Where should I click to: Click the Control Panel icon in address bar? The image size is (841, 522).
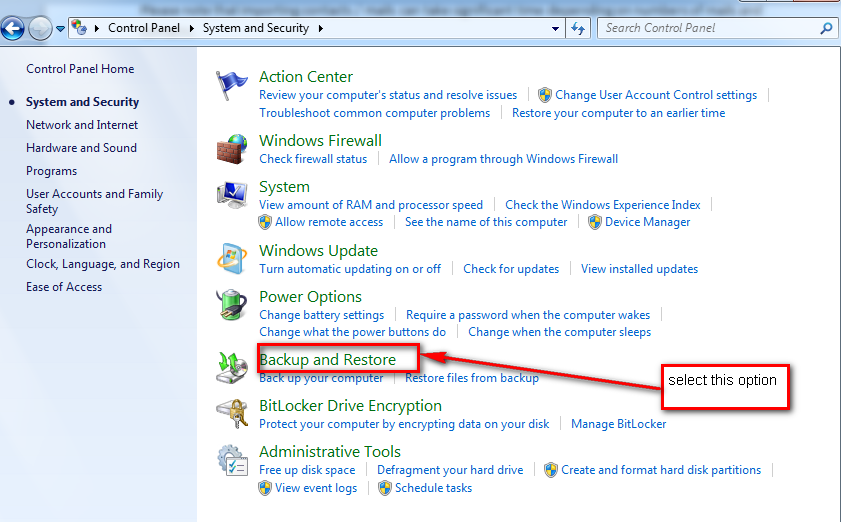(x=79, y=27)
